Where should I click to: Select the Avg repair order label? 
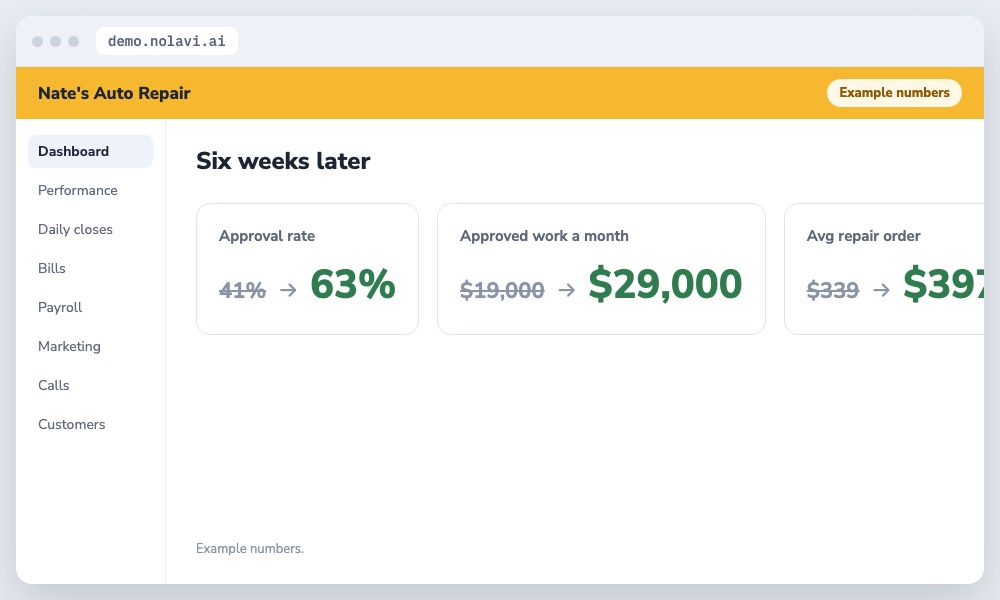pyautogui.click(x=863, y=236)
